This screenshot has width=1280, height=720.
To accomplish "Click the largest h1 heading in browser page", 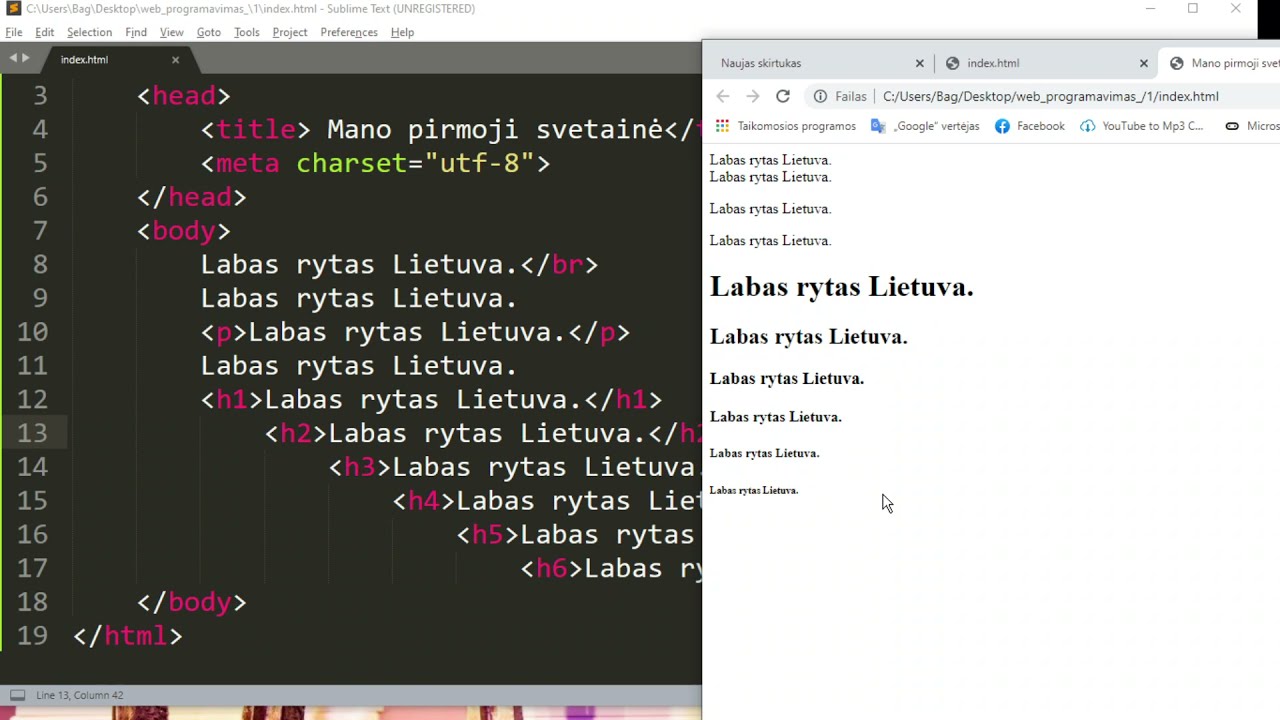I will (x=841, y=287).
